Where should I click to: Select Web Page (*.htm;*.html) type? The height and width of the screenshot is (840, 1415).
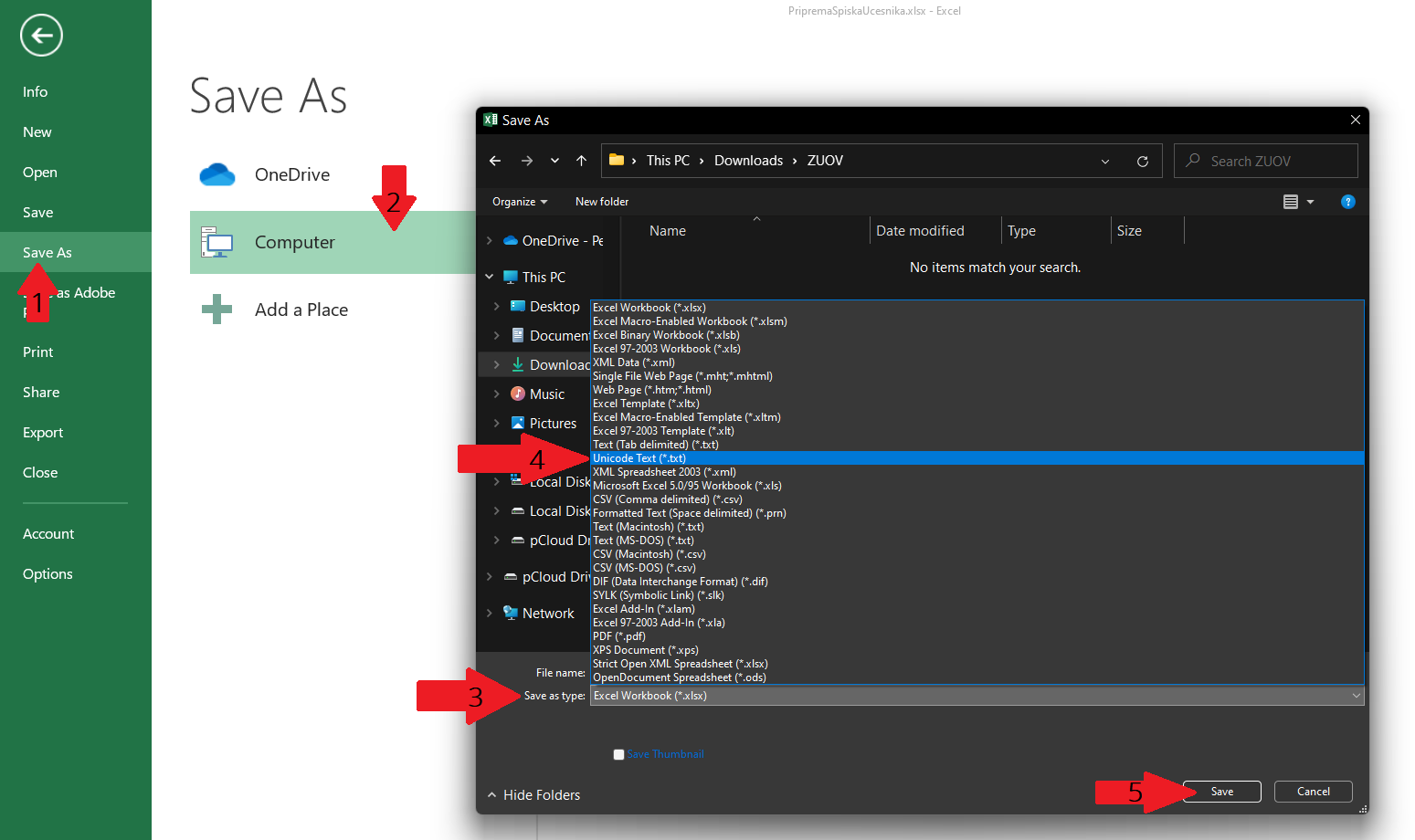tap(977, 390)
